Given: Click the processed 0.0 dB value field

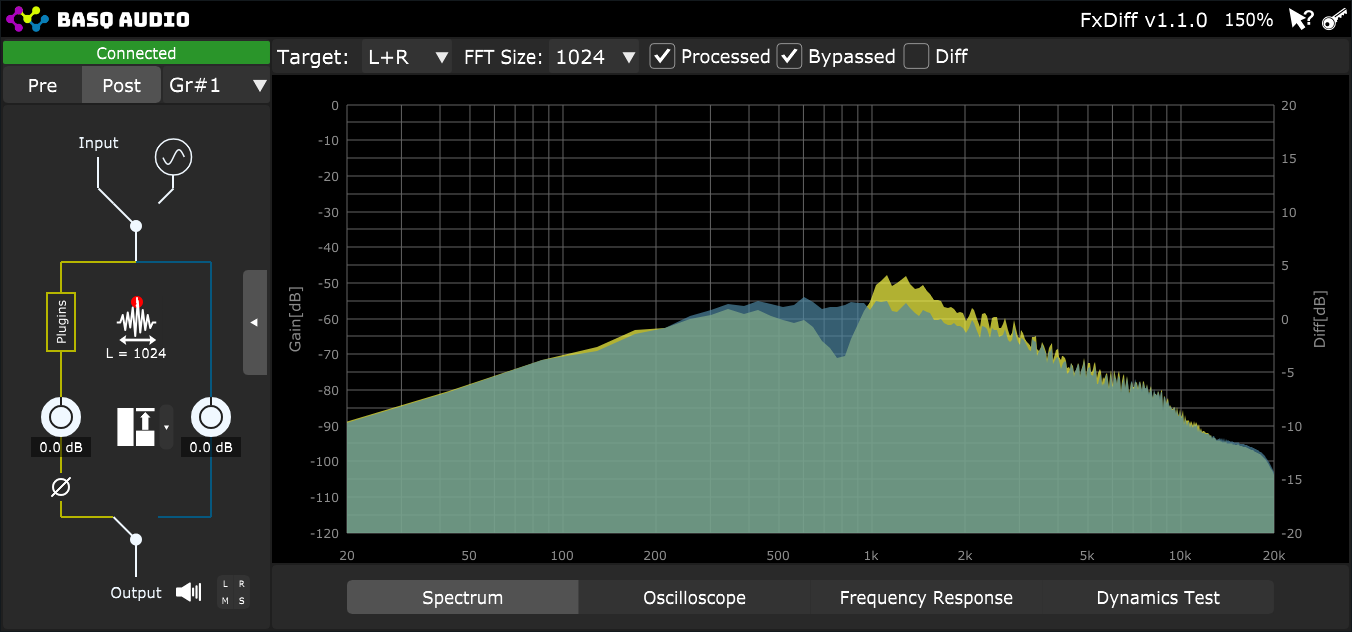Looking at the screenshot, I should pyautogui.click(x=61, y=447).
